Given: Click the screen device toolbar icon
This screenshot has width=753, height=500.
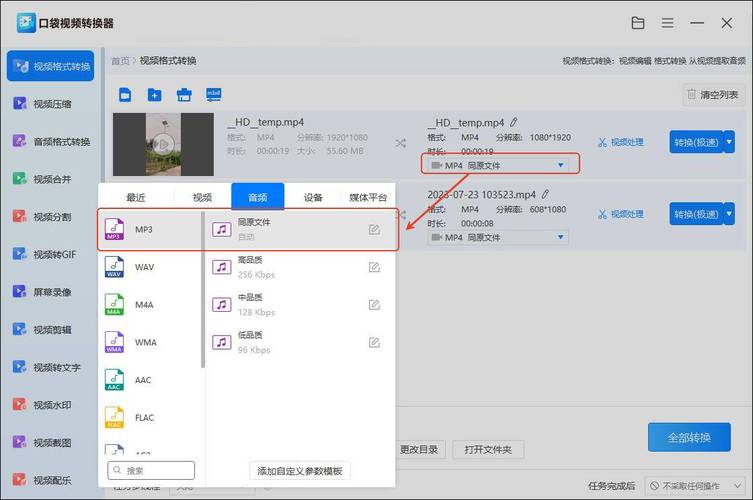Looking at the screenshot, I should click(213, 94).
